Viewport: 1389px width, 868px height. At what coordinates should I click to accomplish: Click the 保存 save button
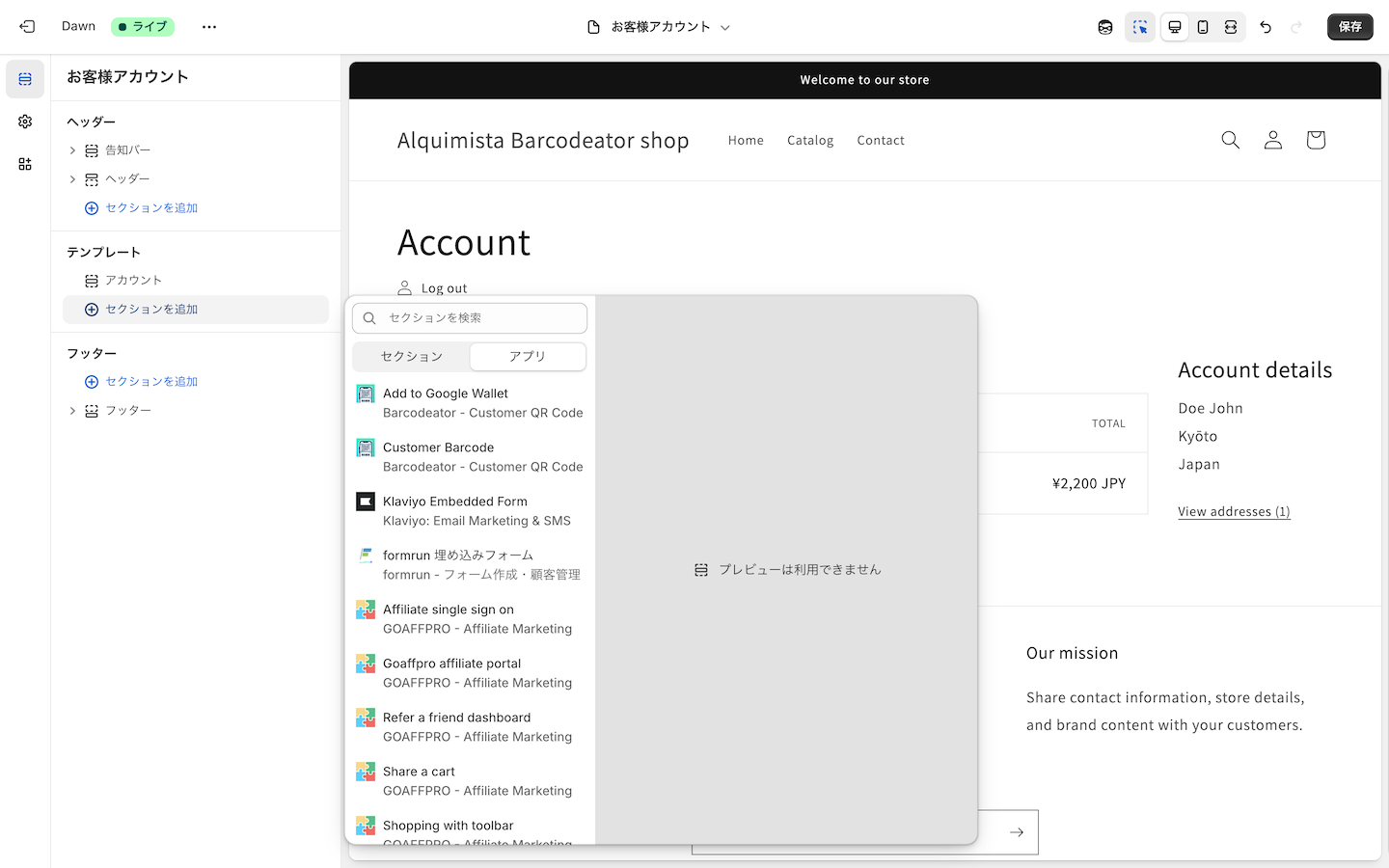(x=1349, y=27)
